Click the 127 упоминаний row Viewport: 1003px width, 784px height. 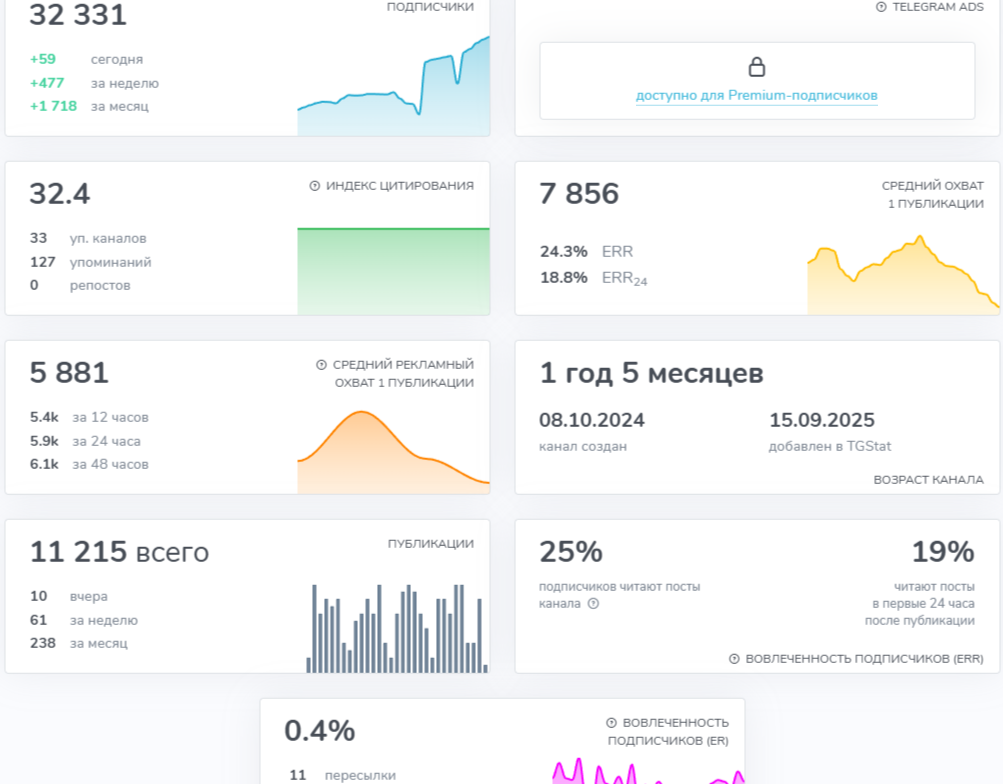coord(91,262)
